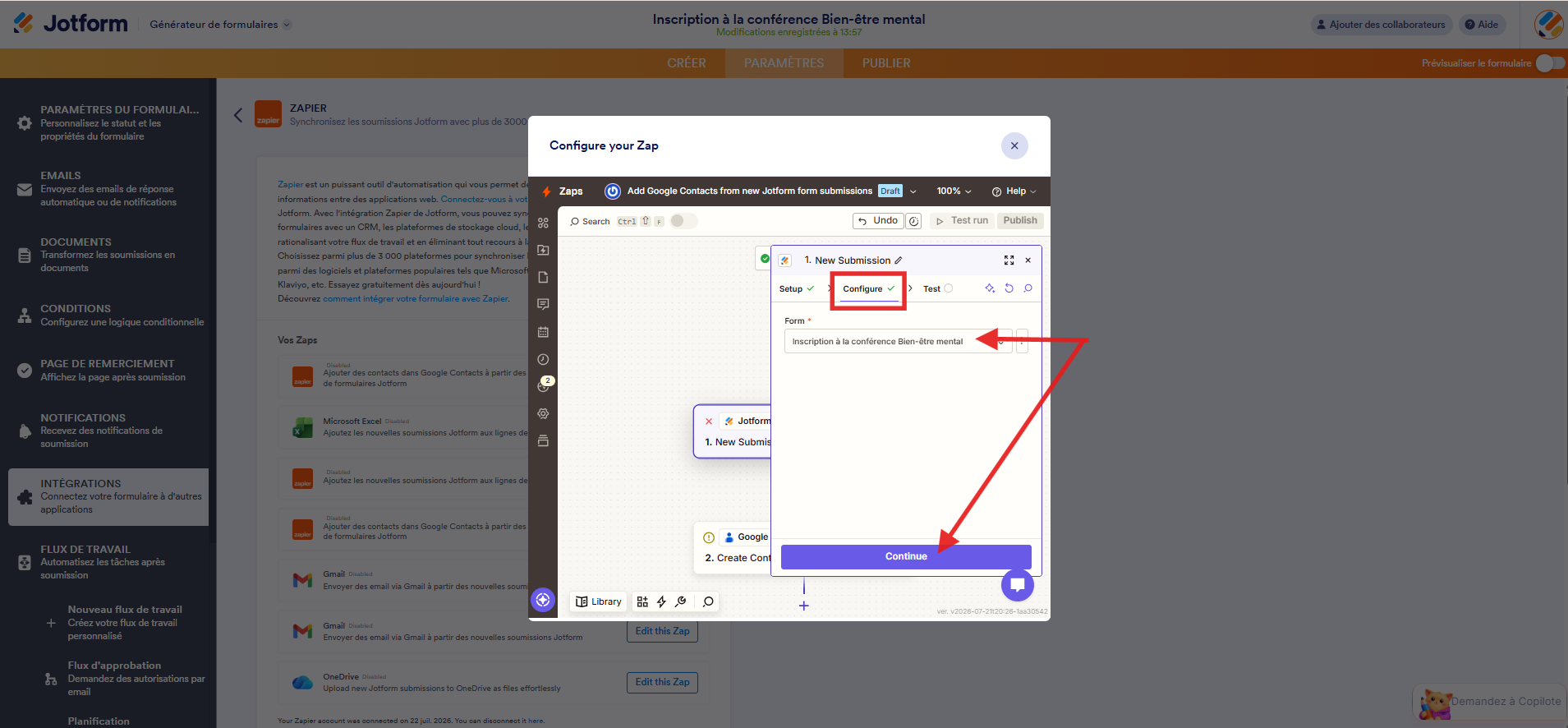This screenshot has width=1568, height=728.
Task: Click the three-dot menu beside Form field
Action: pos(1022,342)
